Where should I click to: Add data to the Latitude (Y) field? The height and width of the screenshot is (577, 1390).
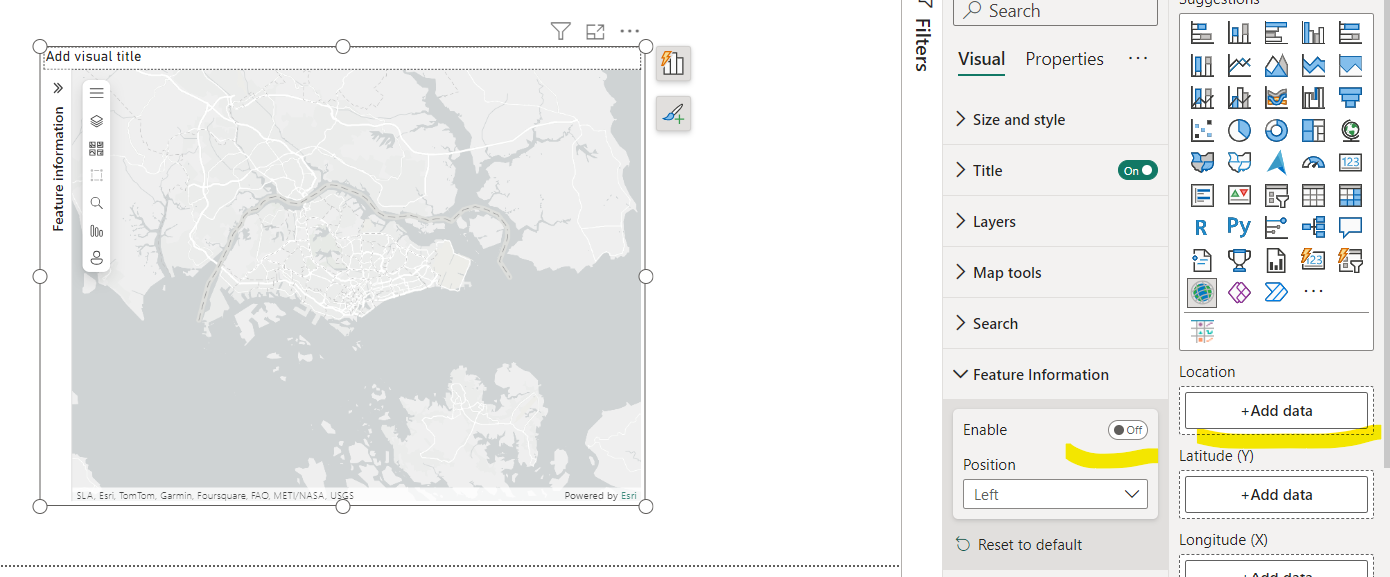(1276, 494)
